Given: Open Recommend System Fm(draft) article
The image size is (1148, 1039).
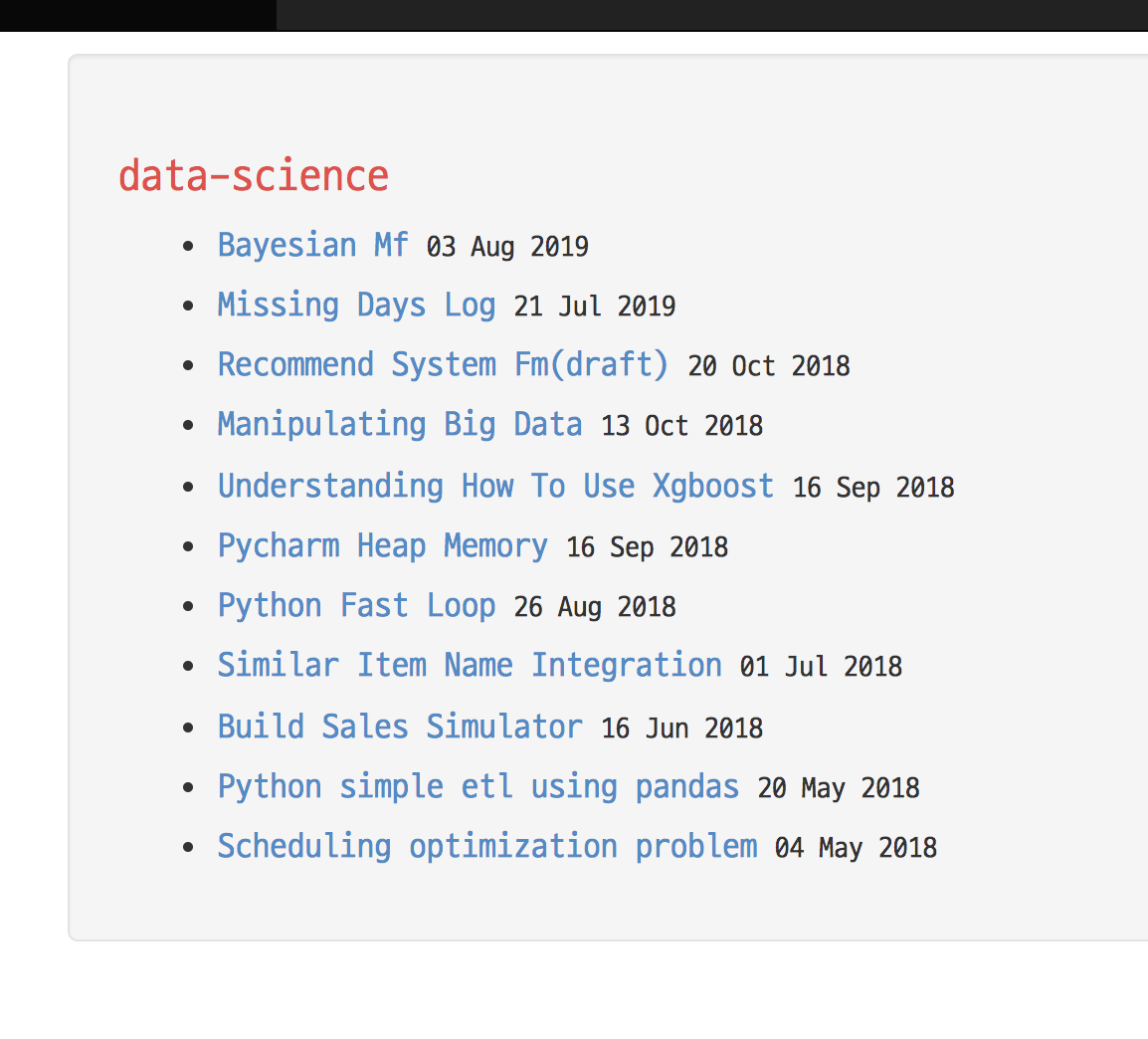Looking at the screenshot, I should [443, 364].
